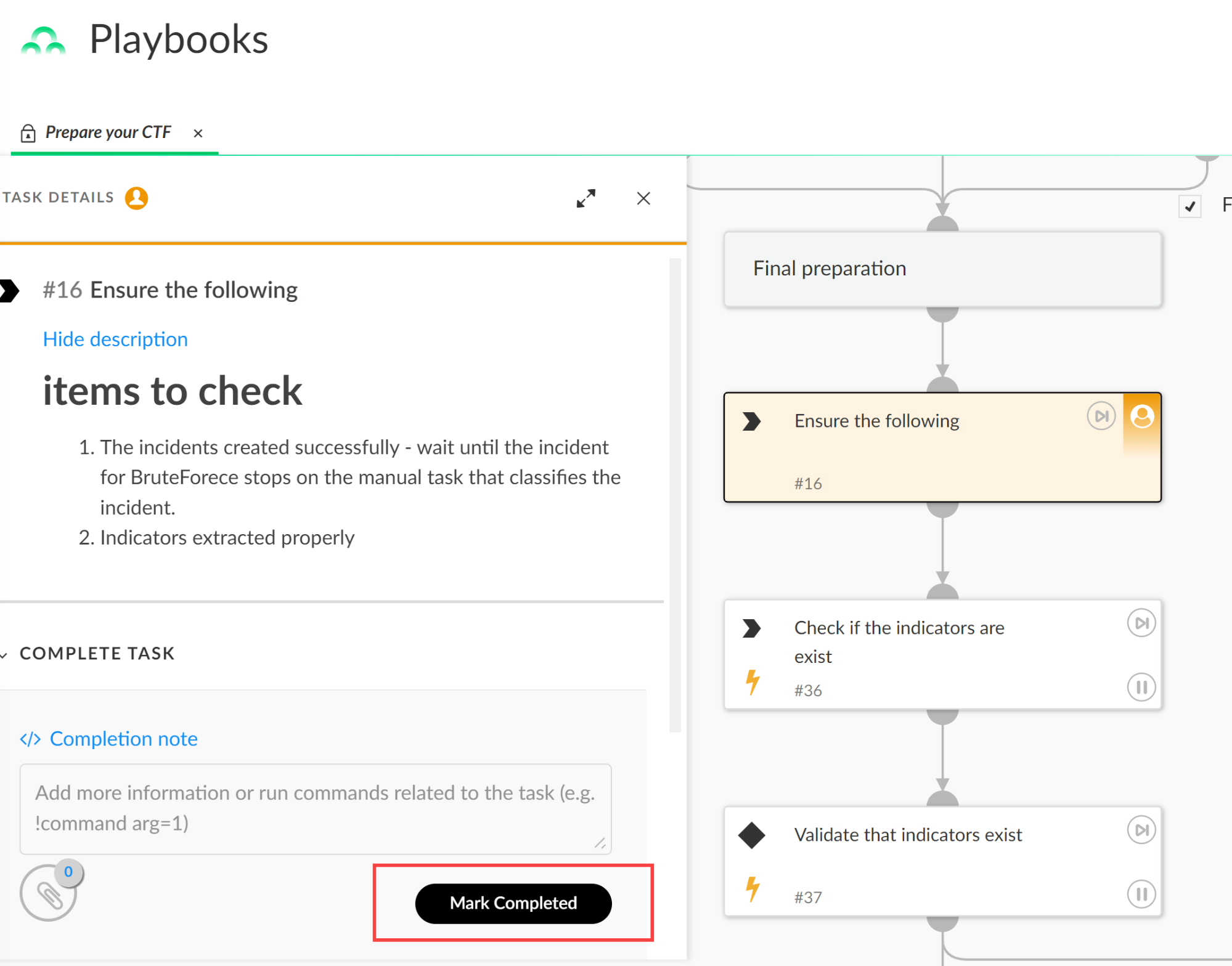This screenshot has width=1232, height=966.
Task: Click the Hide description link
Action: coord(115,339)
